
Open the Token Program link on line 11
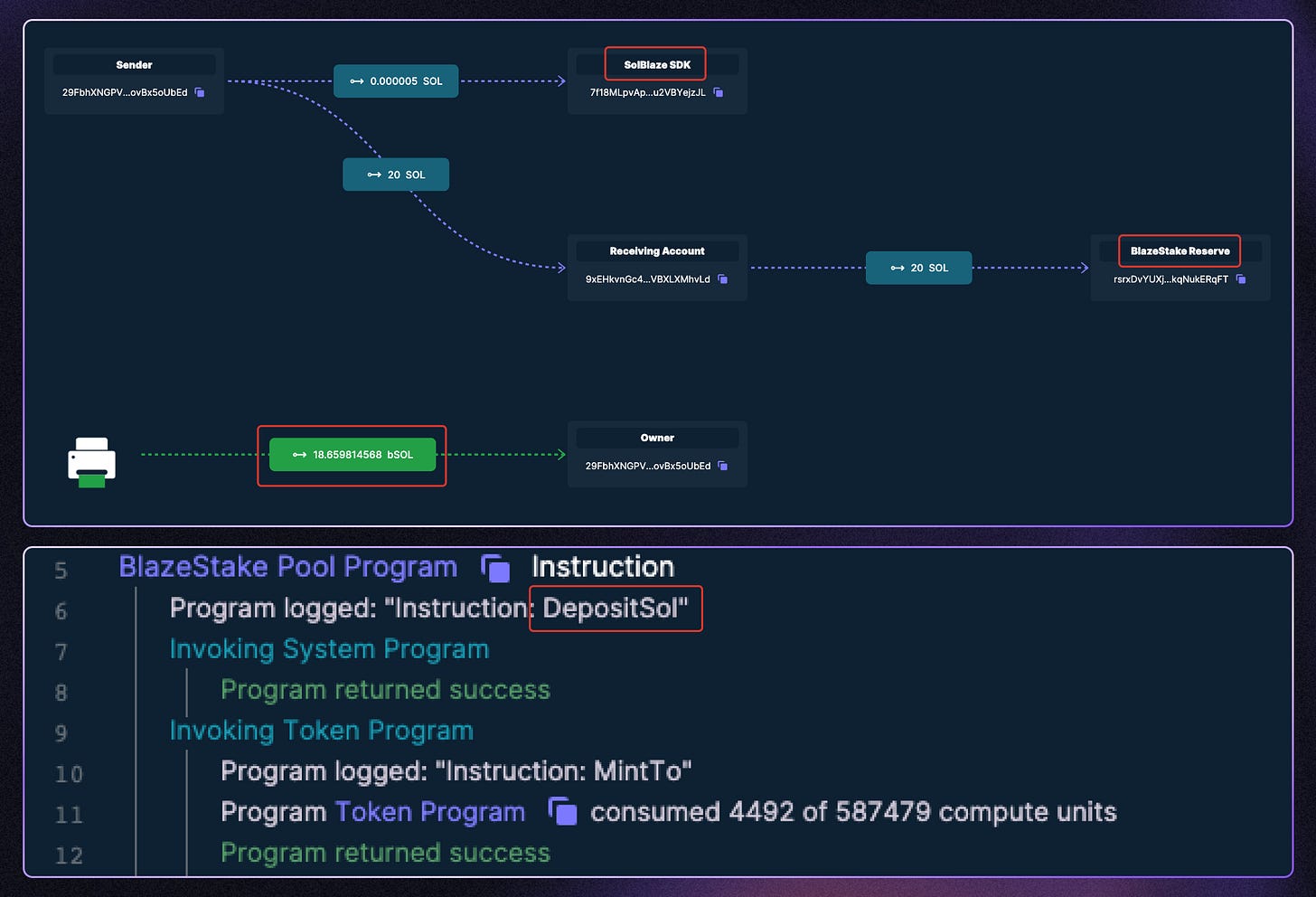[430, 812]
